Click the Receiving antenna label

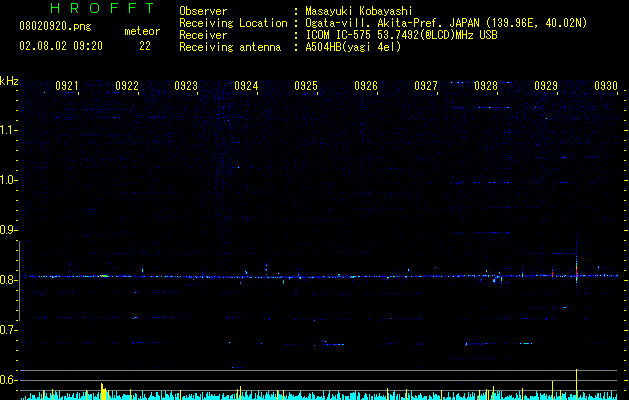pyautogui.click(x=230, y=47)
